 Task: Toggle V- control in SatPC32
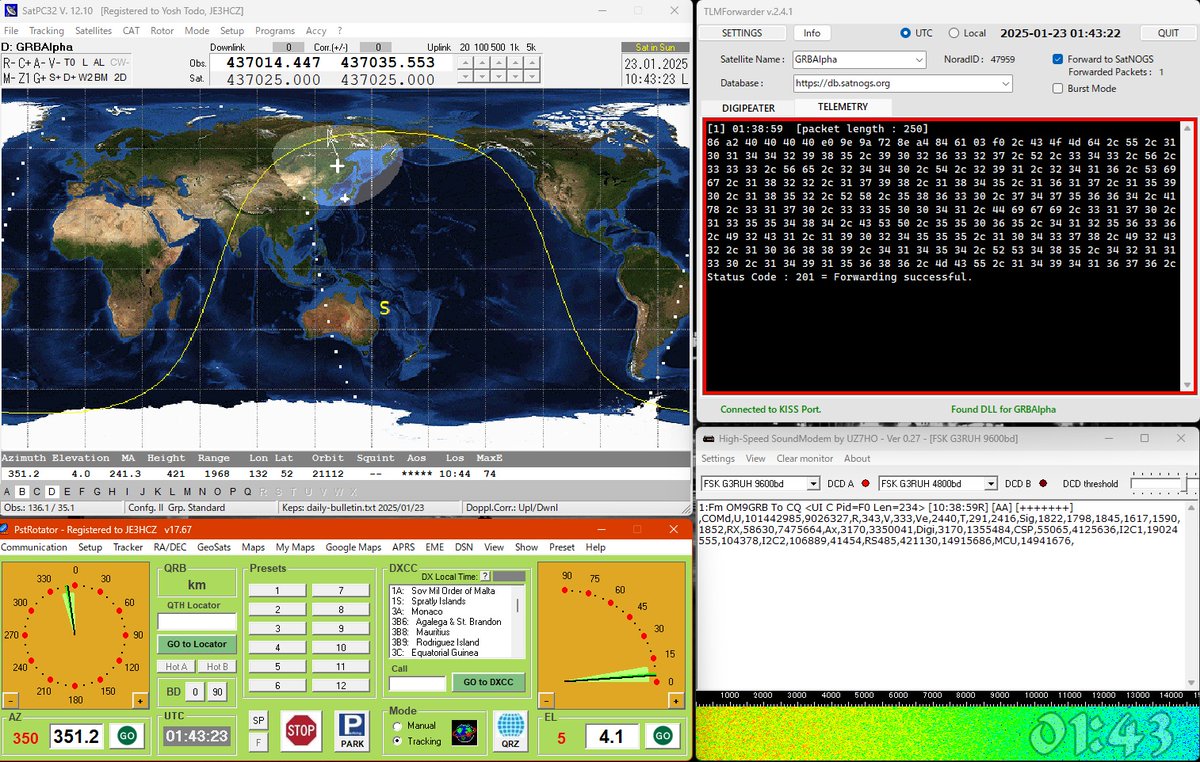click(54, 62)
